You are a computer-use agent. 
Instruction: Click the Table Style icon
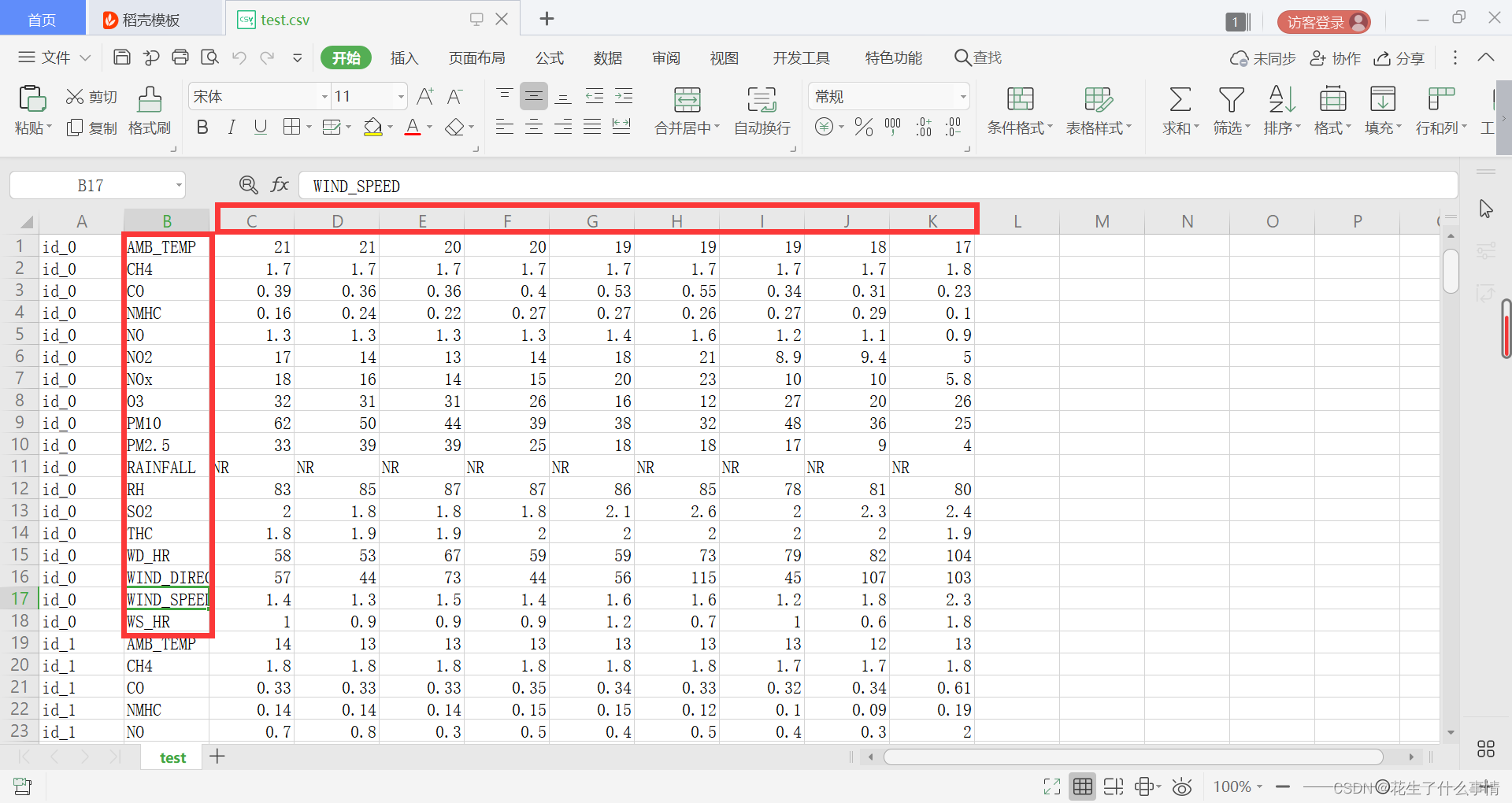click(1098, 100)
